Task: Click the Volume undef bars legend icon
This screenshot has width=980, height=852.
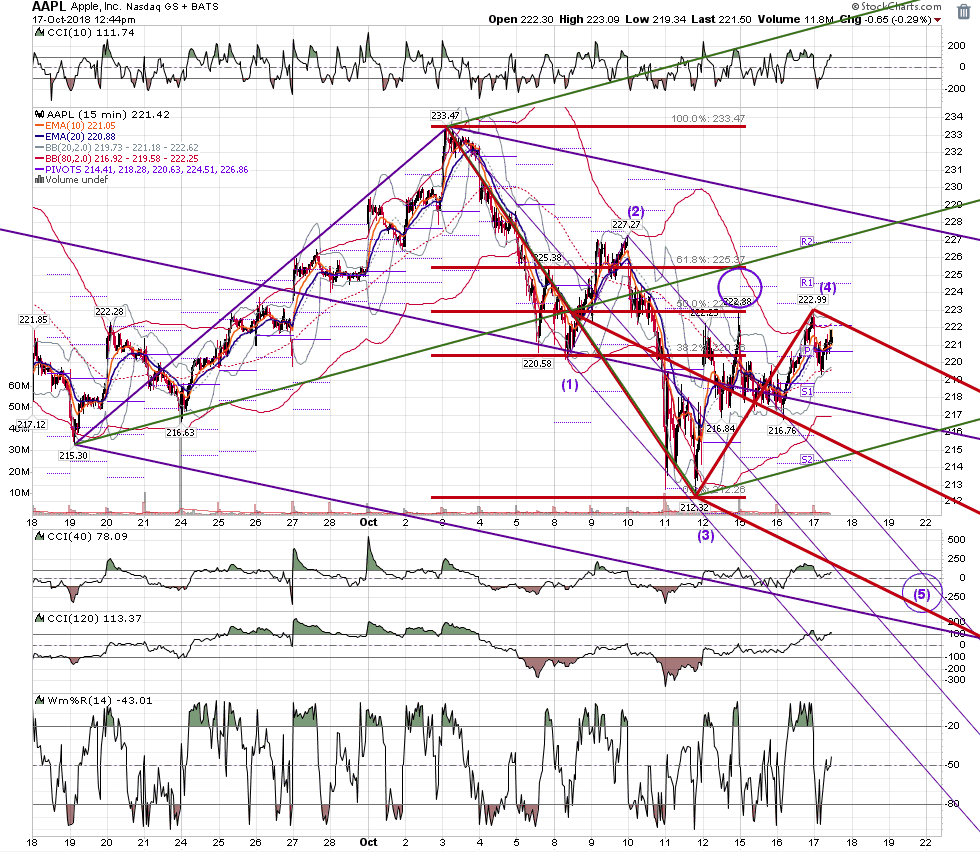Action: 39,180
